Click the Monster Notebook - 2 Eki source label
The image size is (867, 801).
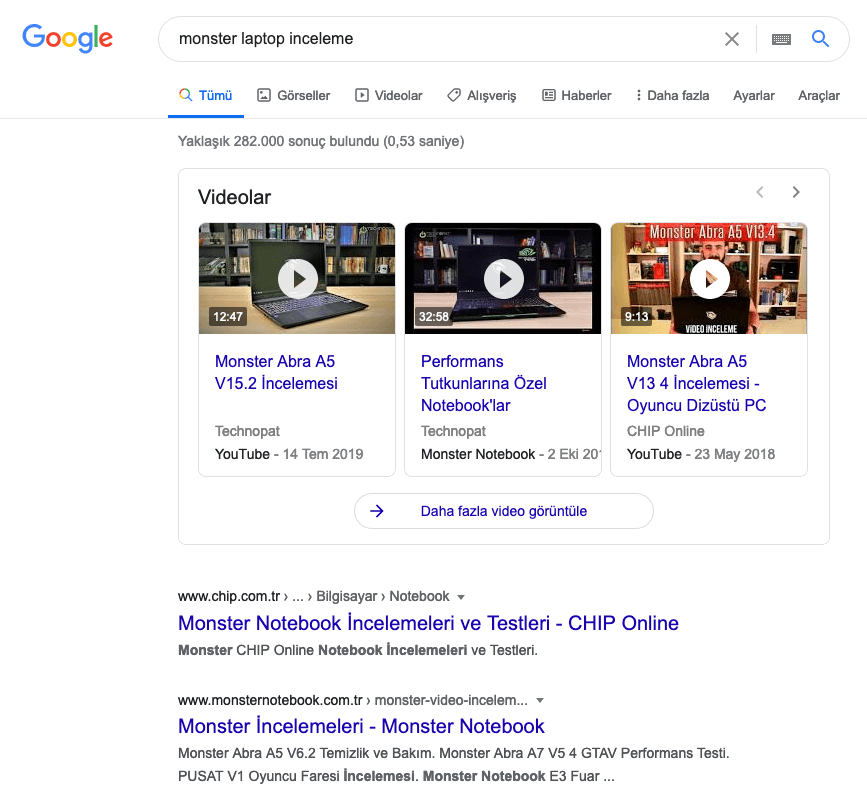(510, 454)
